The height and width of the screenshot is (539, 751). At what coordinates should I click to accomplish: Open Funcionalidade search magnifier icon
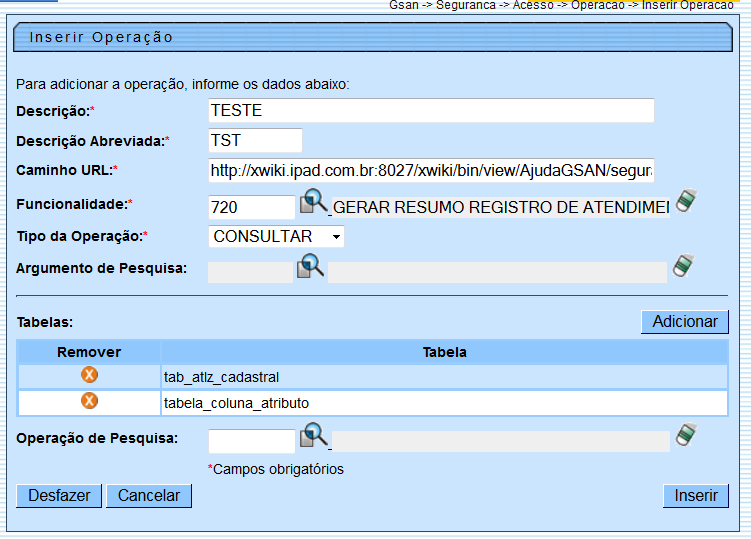click(313, 201)
